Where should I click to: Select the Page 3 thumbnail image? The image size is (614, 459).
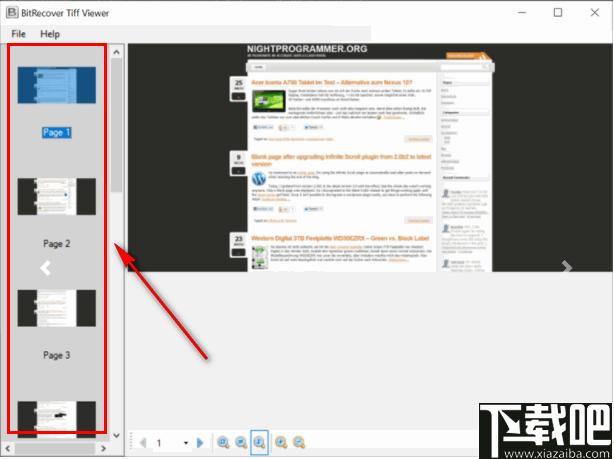pyautogui.click(x=57, y=308)
